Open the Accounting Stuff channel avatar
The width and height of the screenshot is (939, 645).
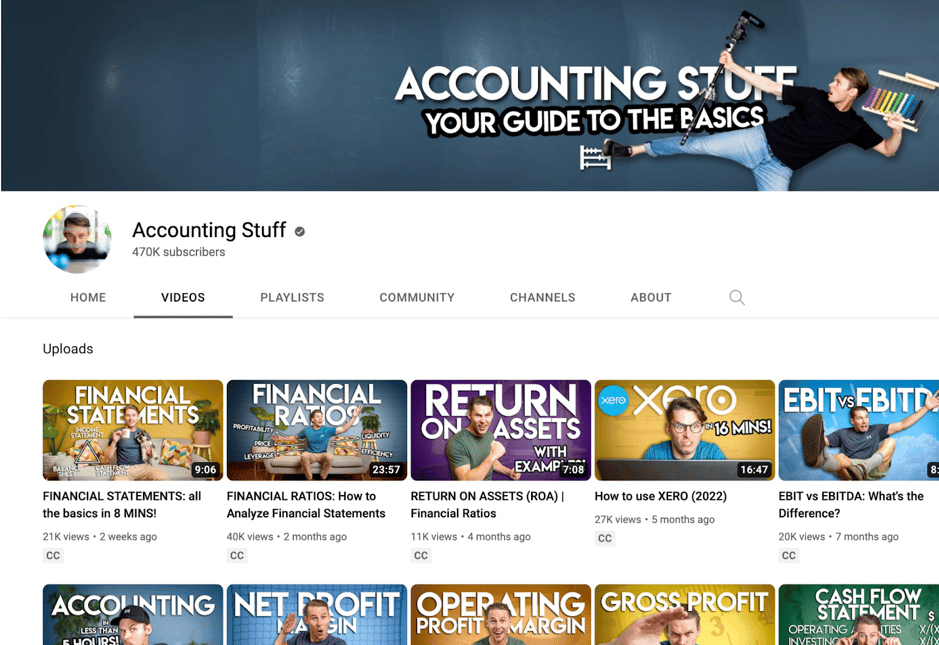(x=77, y=239)
